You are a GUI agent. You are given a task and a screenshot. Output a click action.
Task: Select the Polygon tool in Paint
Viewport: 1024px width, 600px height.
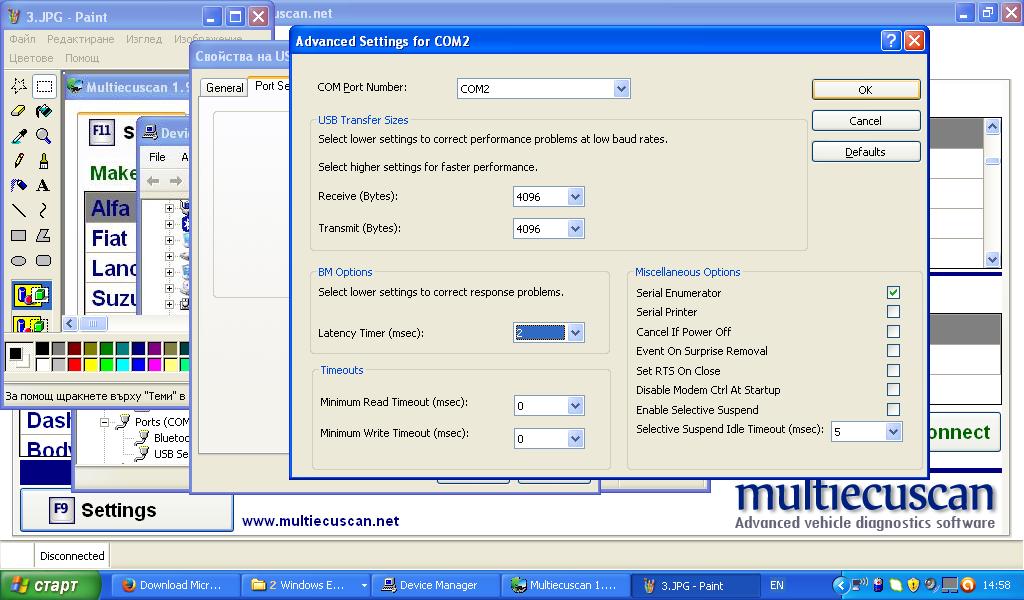[x=44, y=236]
